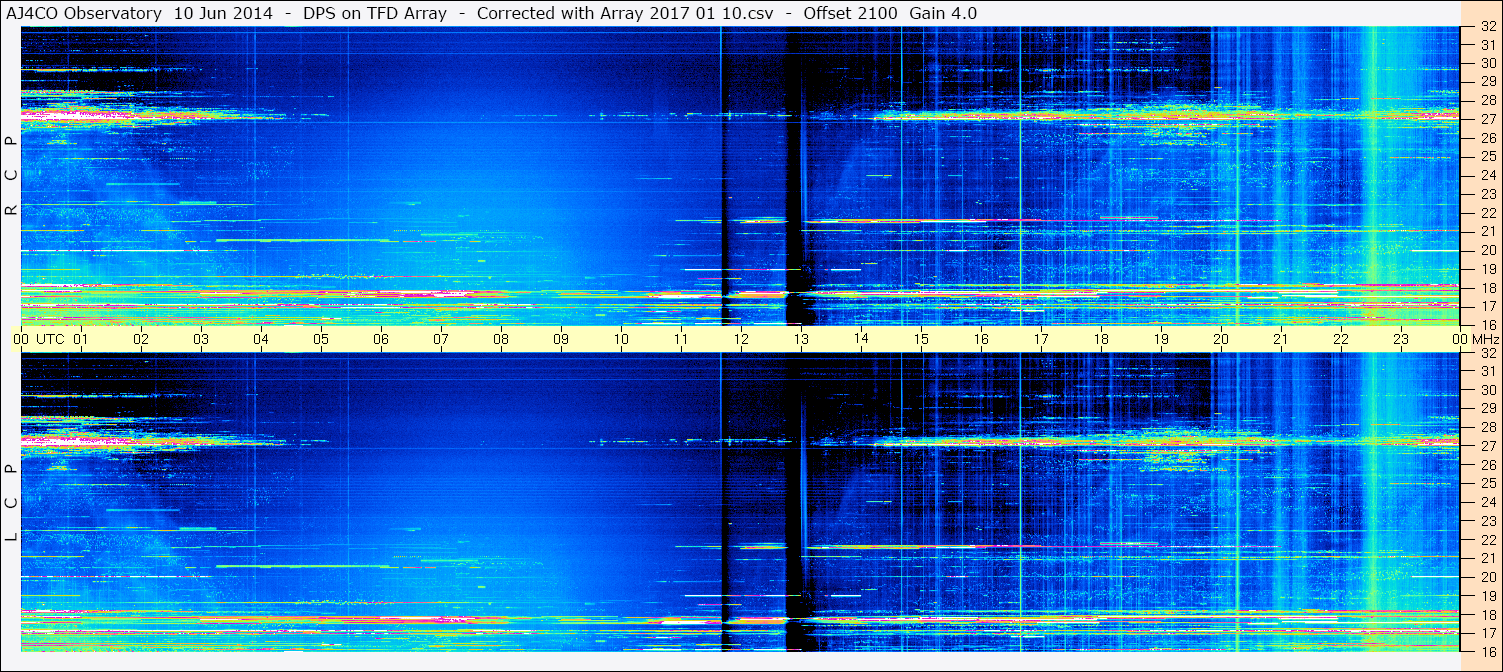Click the 17 MHz tick on LCP frequency scale
Viewport: 1503px width, 672px height.
[x=1487, y=633]
